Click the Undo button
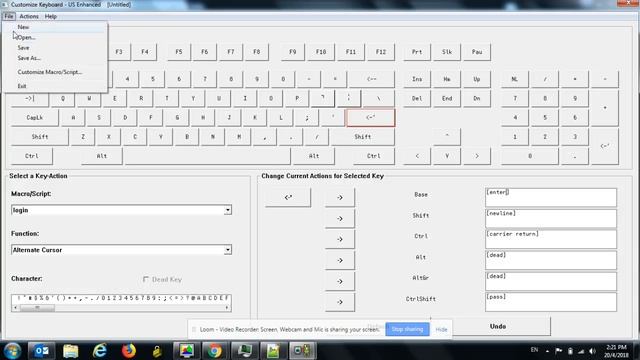This screenshot has width=640, height=360. click(x=498, y=327)
